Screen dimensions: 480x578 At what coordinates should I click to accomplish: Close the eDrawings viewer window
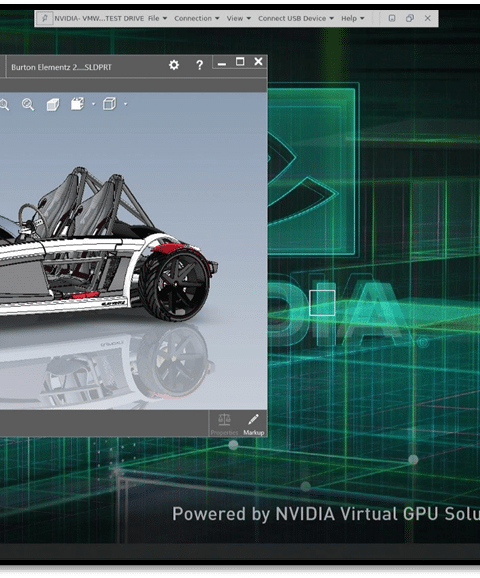pyautogui.click(x=258, y=62)
